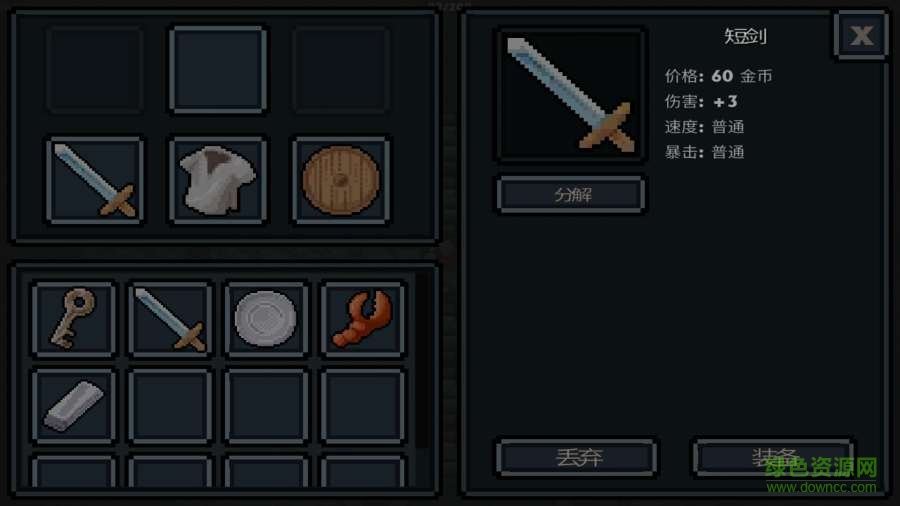
Task: Select the red crab claw item
Action: pyautogui.click(x=363, y=319)
